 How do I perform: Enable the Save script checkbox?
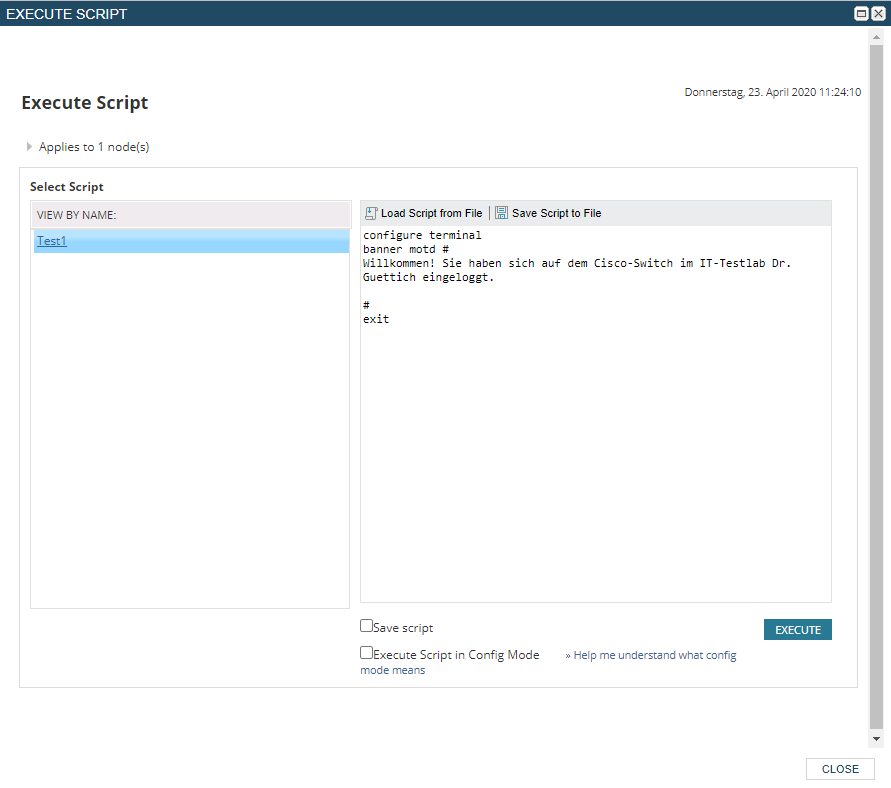(367, 626)
